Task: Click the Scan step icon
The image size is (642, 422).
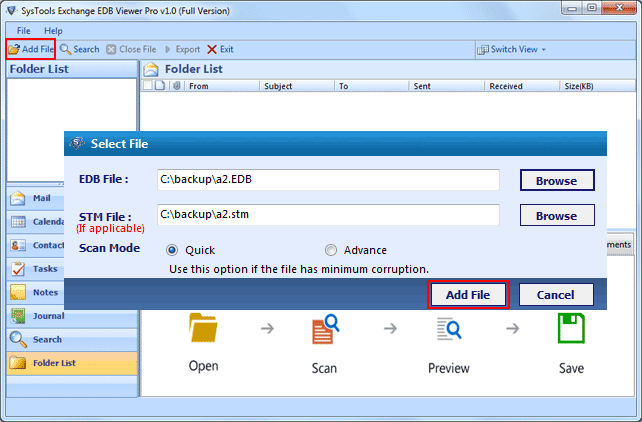Action: pyautogui.click(x=326, y=329)
